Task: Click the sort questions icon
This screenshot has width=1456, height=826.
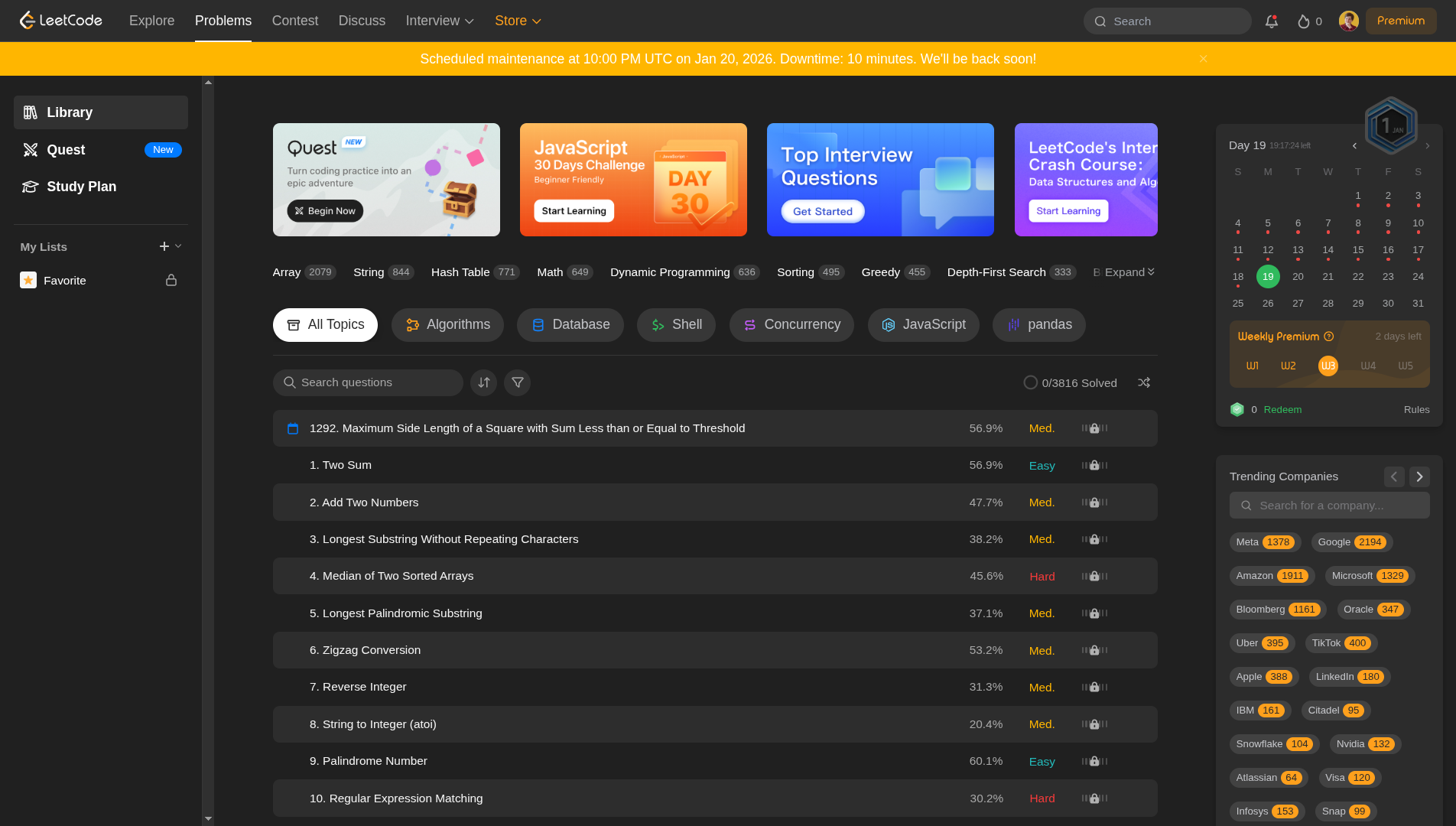Action: pos(484,382)
